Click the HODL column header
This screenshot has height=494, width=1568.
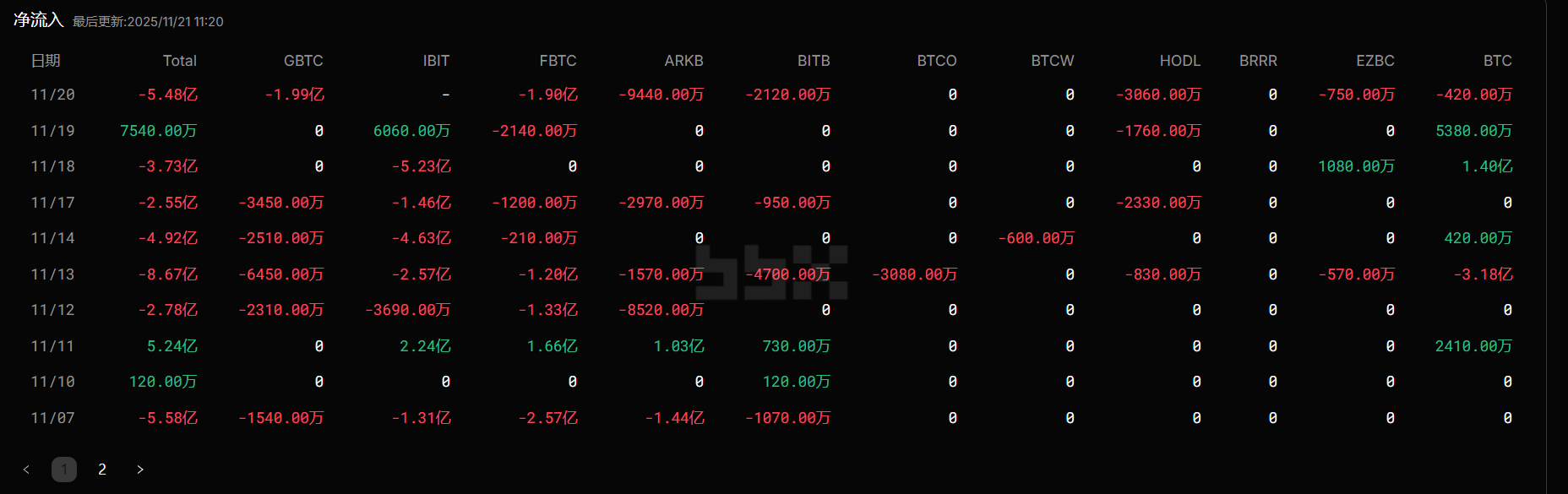pyautogui.click(x=1179, y=61)
